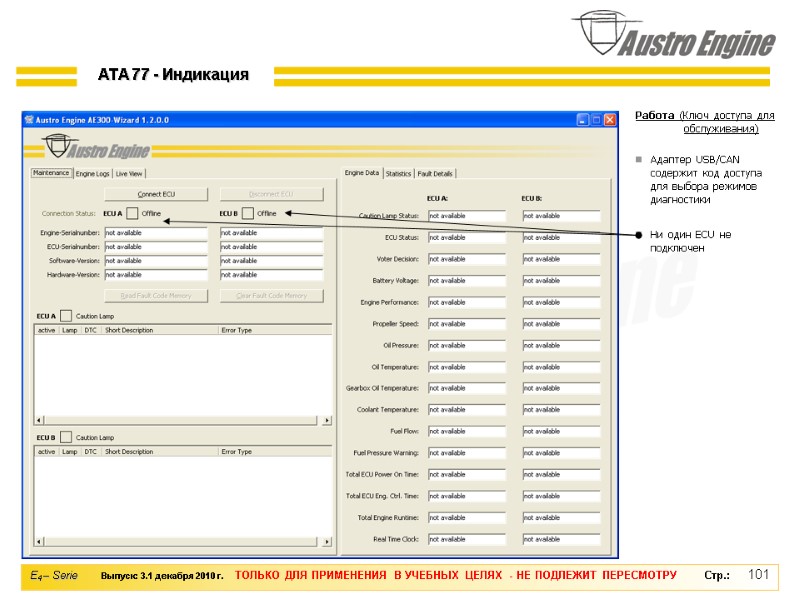
Task: Click the Engine-Serialnumber field for ECU A
Action: click(158, 233)
